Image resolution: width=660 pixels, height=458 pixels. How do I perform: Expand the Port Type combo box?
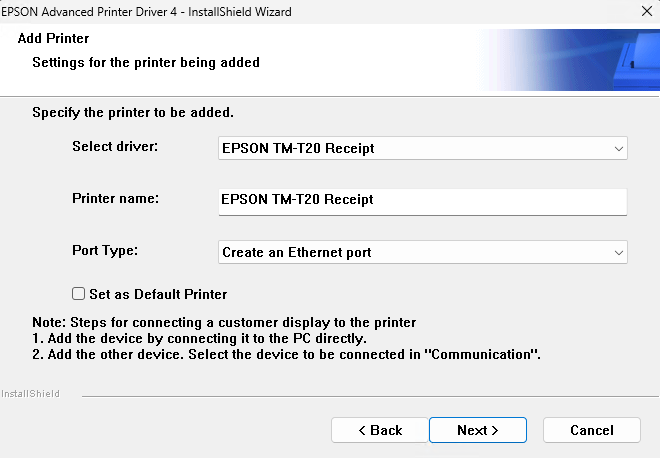[x=423, y=252]
